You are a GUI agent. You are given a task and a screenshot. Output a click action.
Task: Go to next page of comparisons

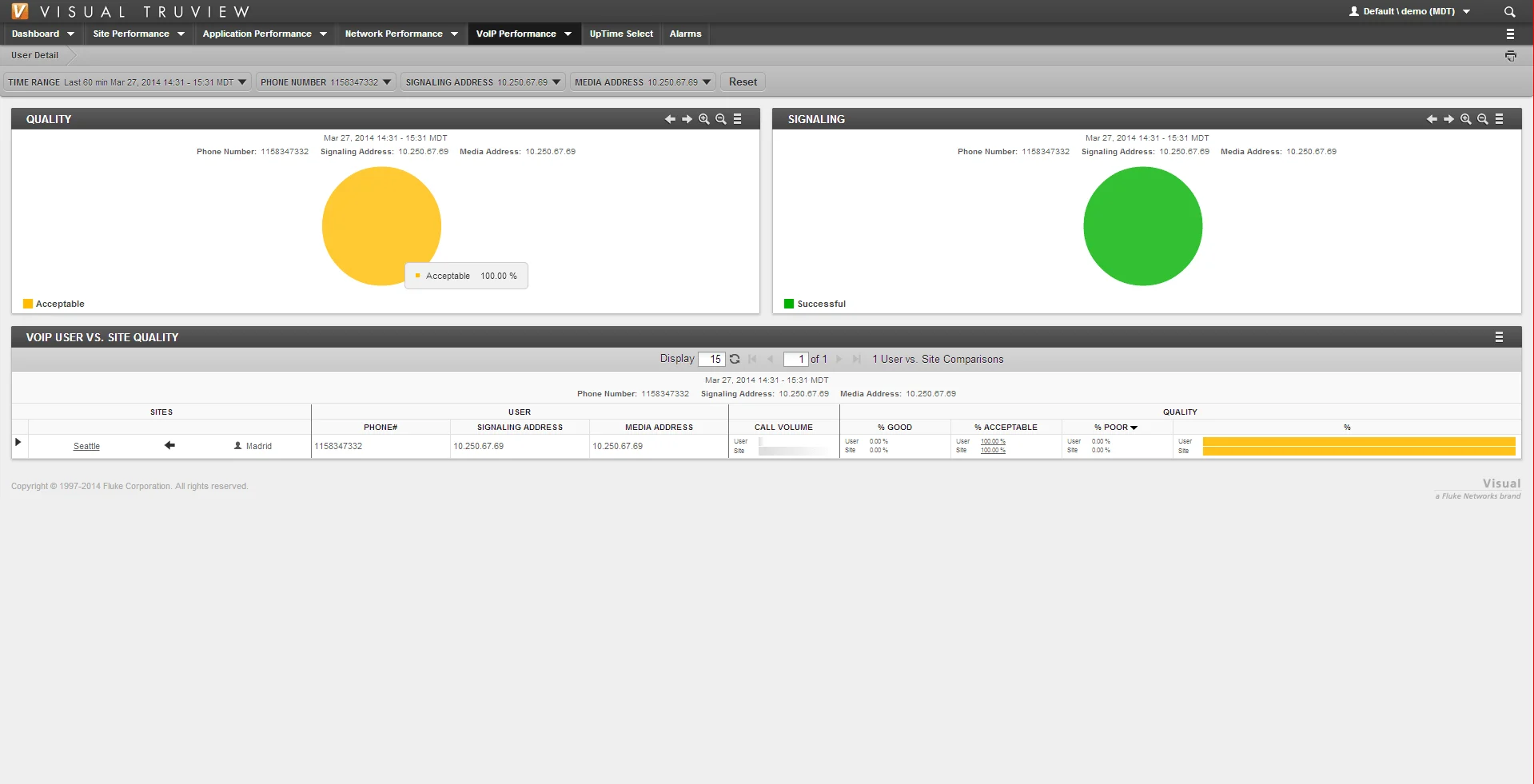(x=839, y=359)
